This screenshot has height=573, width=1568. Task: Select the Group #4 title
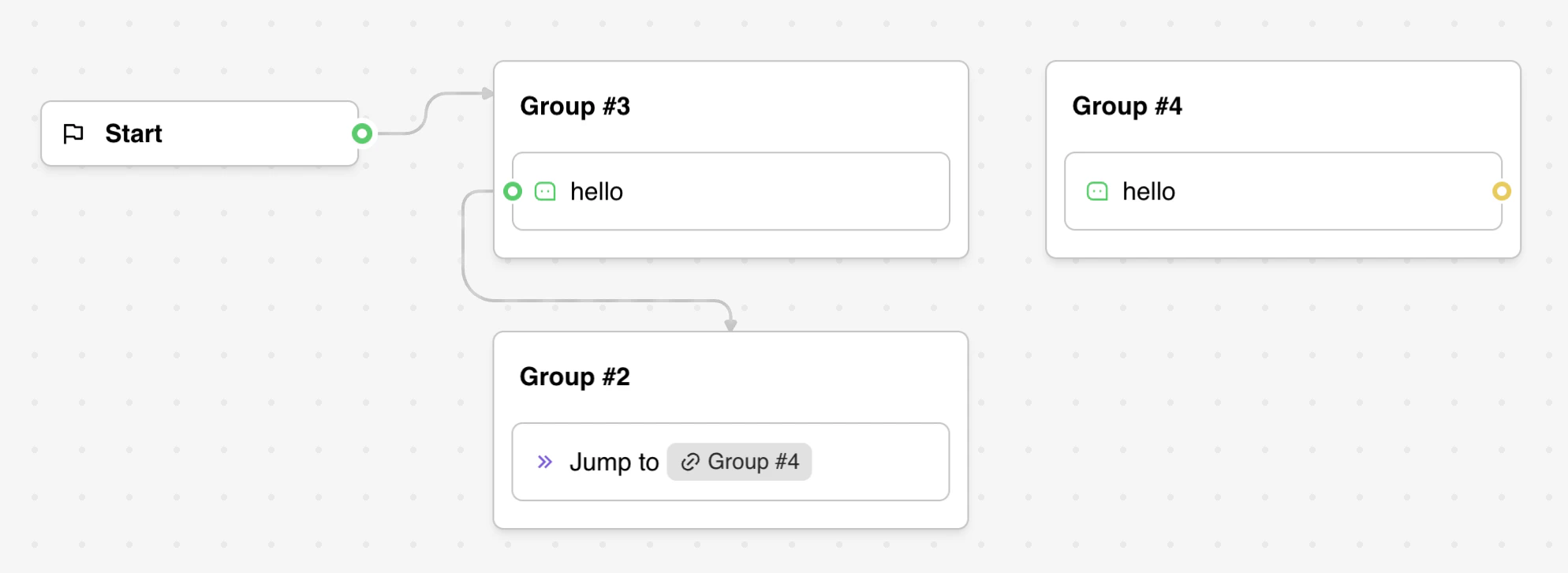pos(1126,106)
